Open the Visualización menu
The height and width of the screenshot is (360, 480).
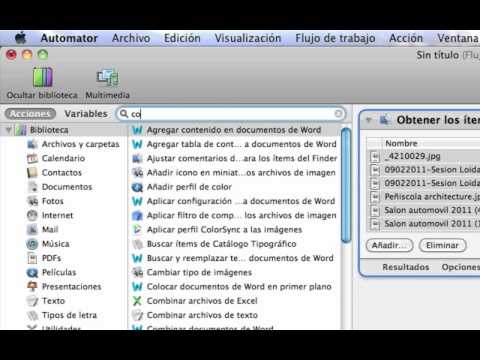click(248, 38)
